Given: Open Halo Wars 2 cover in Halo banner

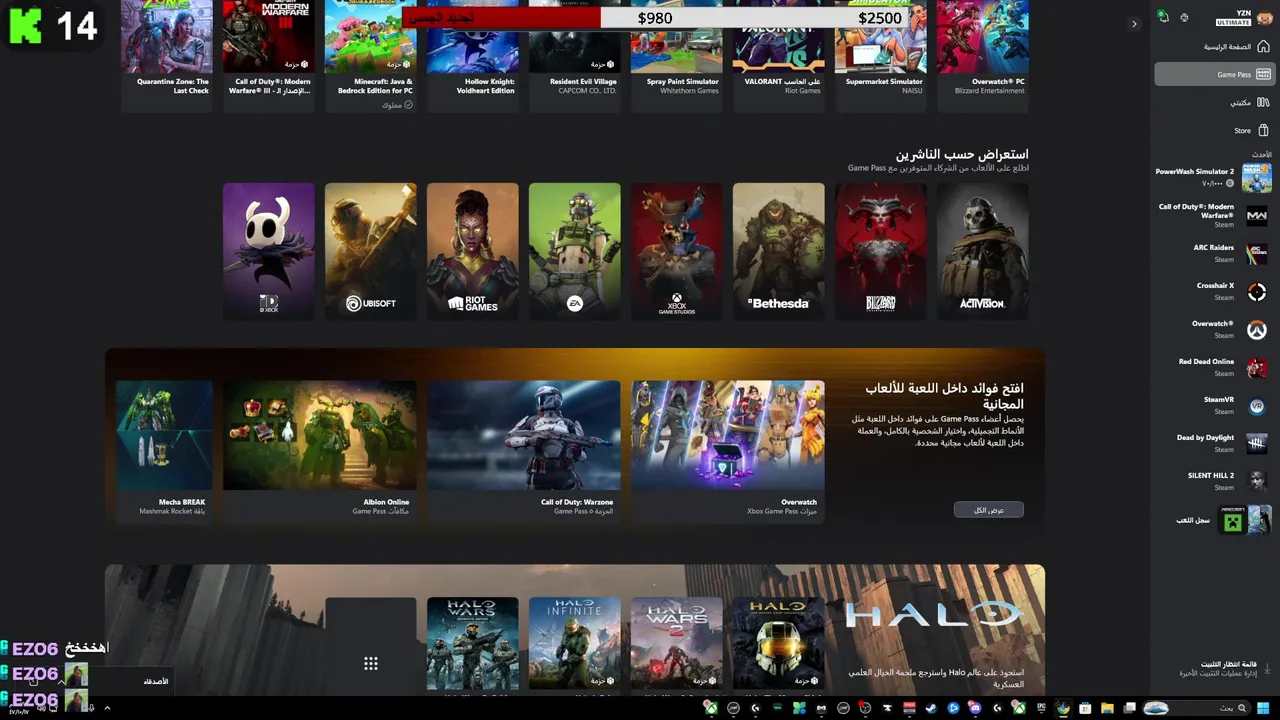Looking at the screenshot, I should click(676, 644).
